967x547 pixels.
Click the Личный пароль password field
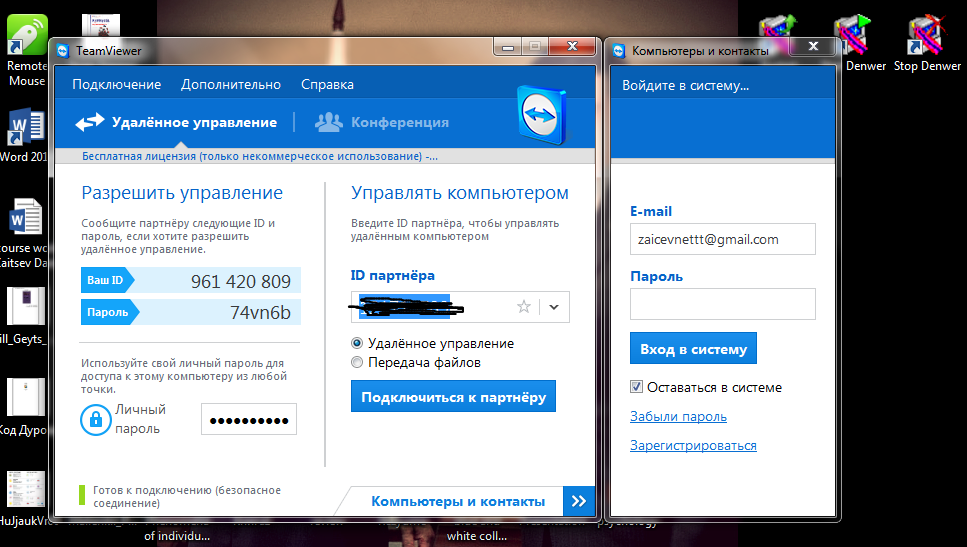(249, 419)
